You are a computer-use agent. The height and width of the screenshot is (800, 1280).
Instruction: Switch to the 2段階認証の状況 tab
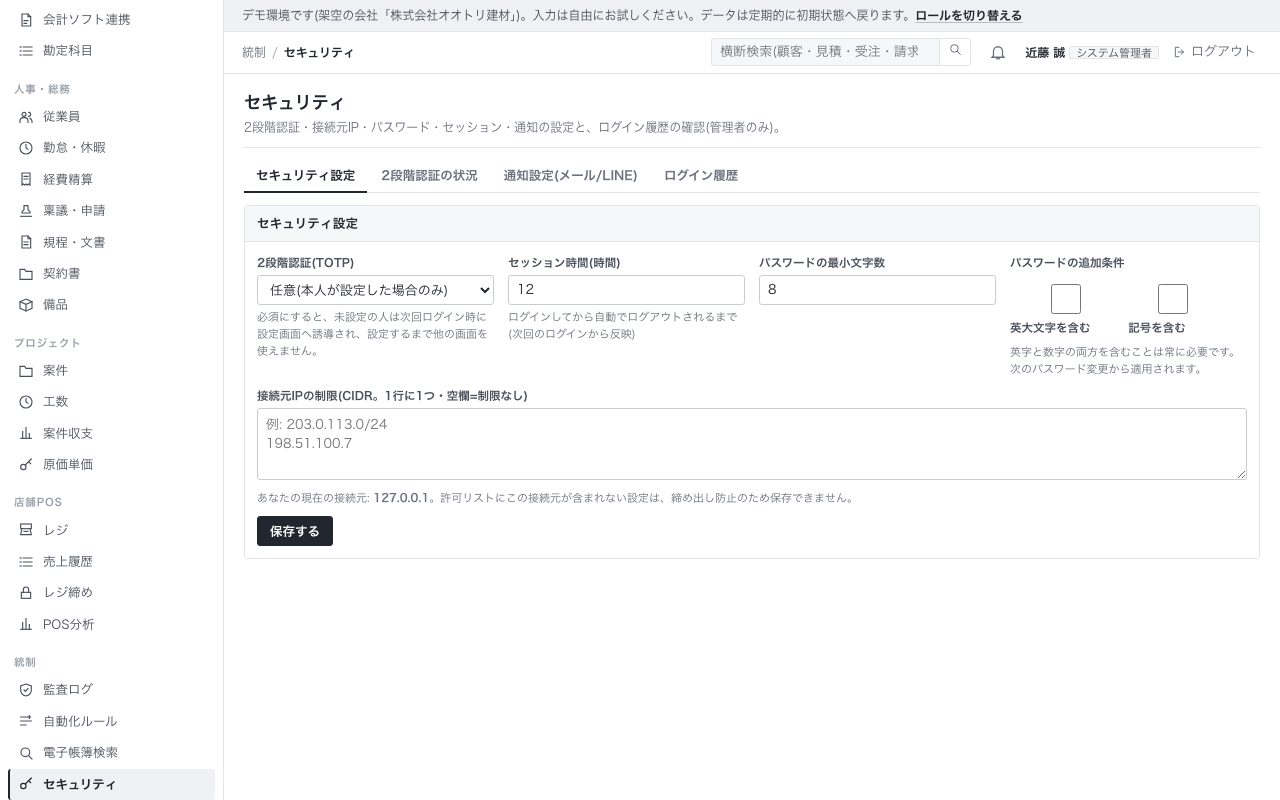tap(429, 175)
